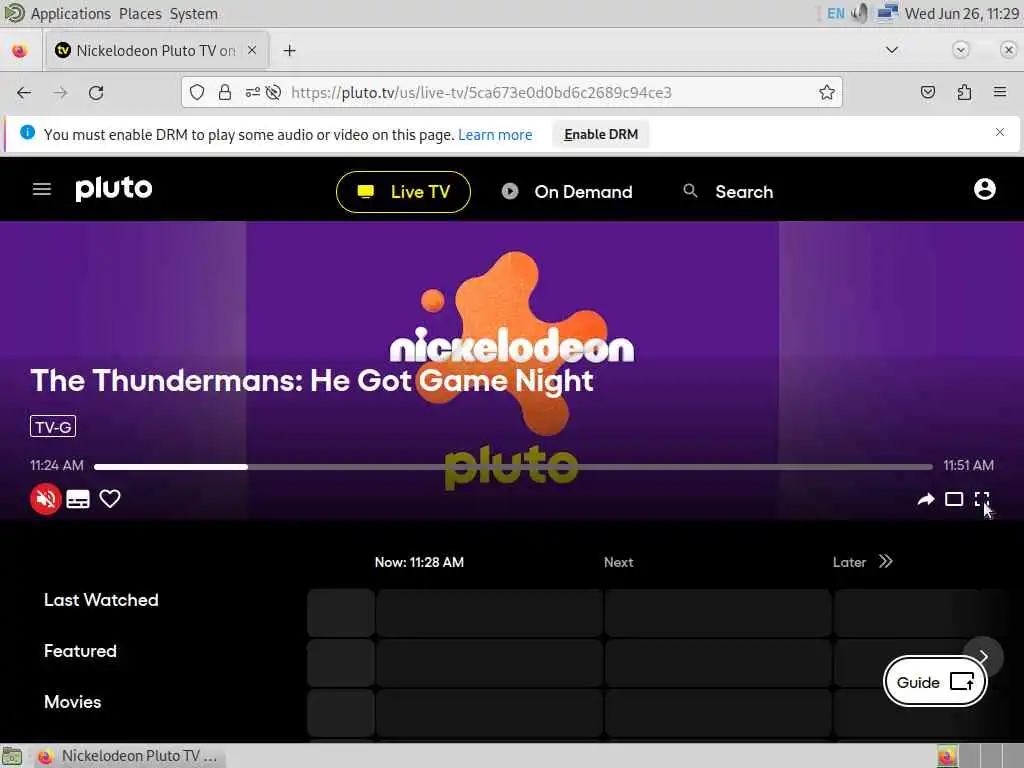Open Firefox extensions puzzle icon

964,93
